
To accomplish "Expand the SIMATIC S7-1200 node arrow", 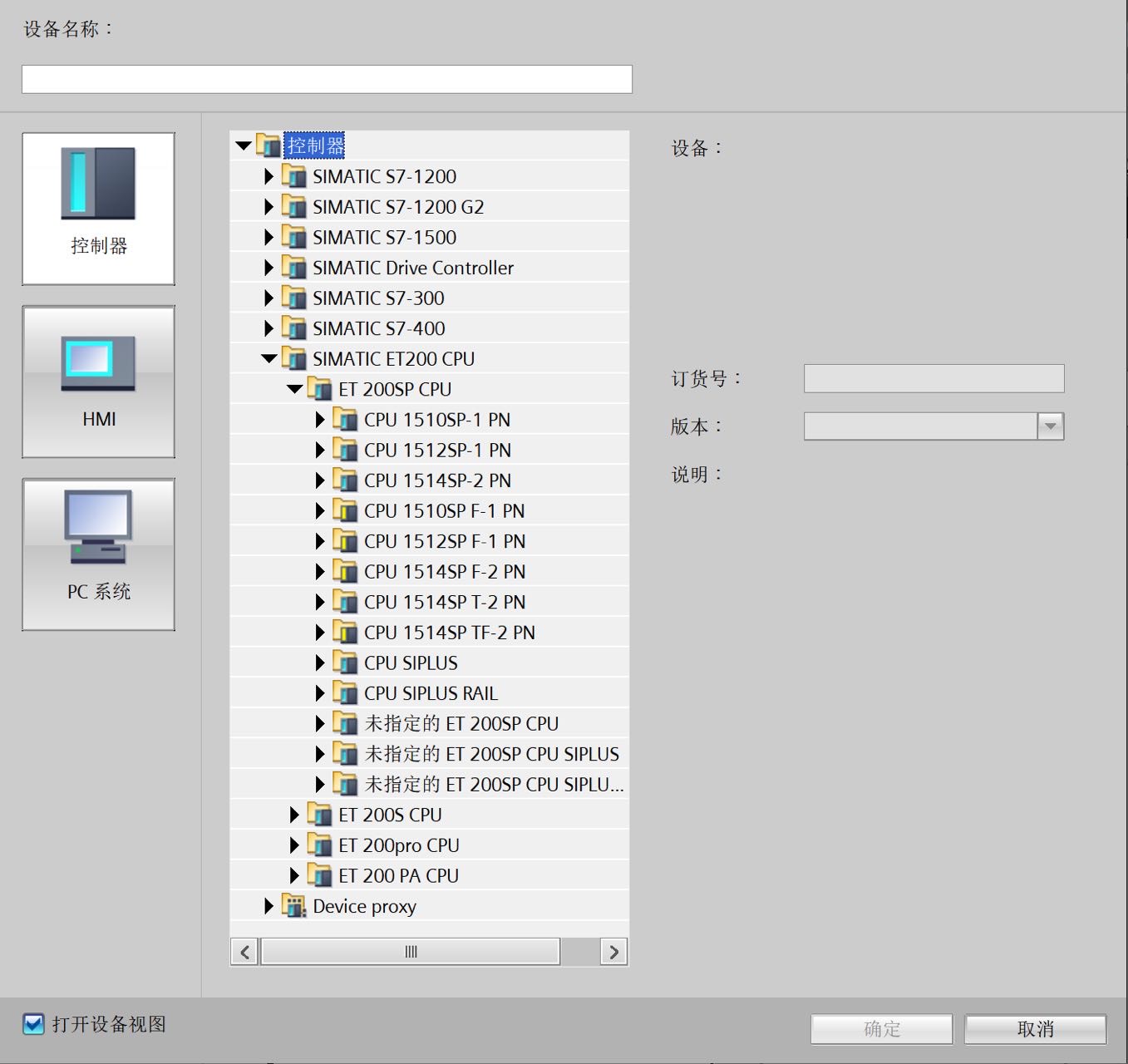I will tap(268, 176).
